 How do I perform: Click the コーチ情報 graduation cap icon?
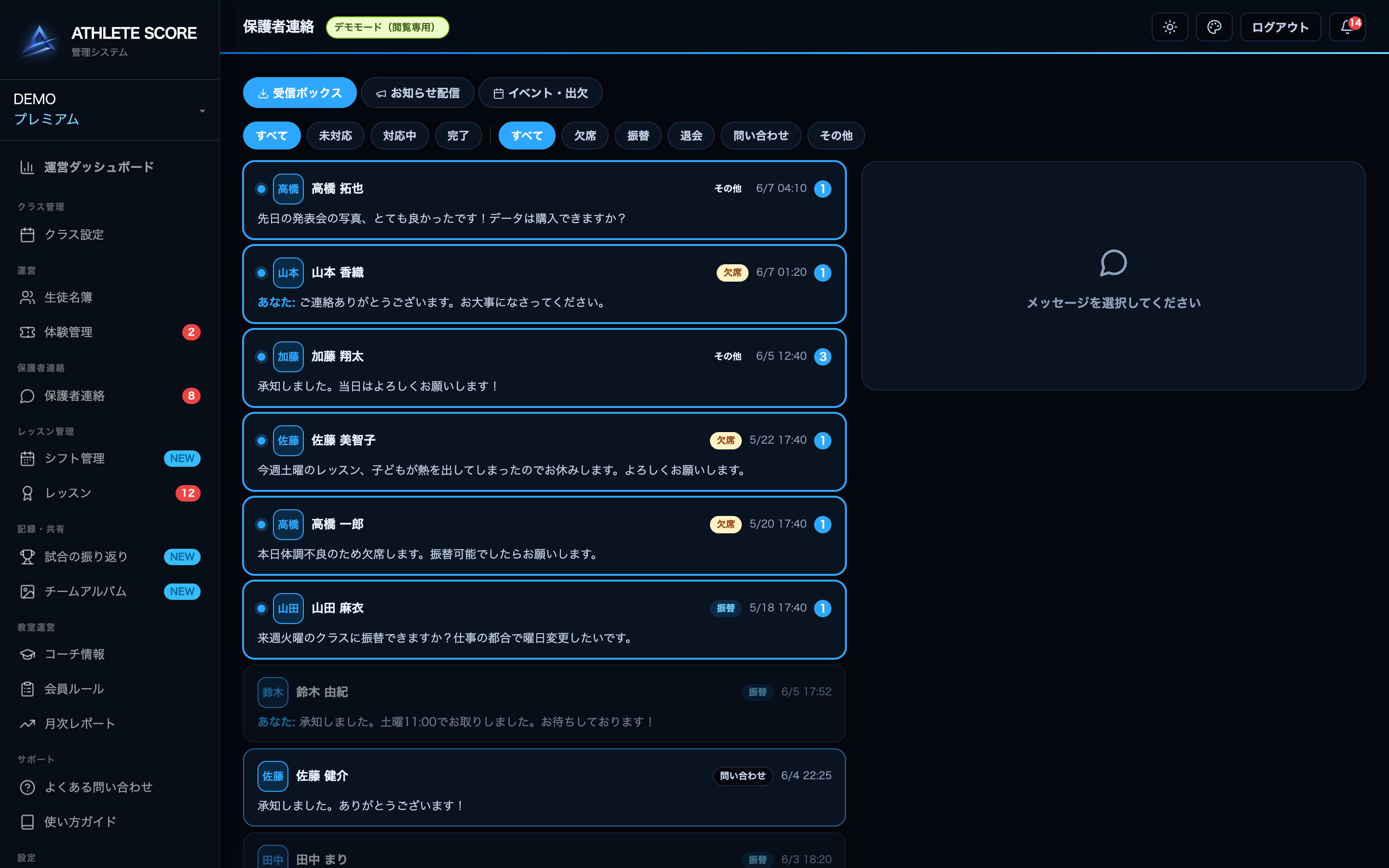coord(27,654)
